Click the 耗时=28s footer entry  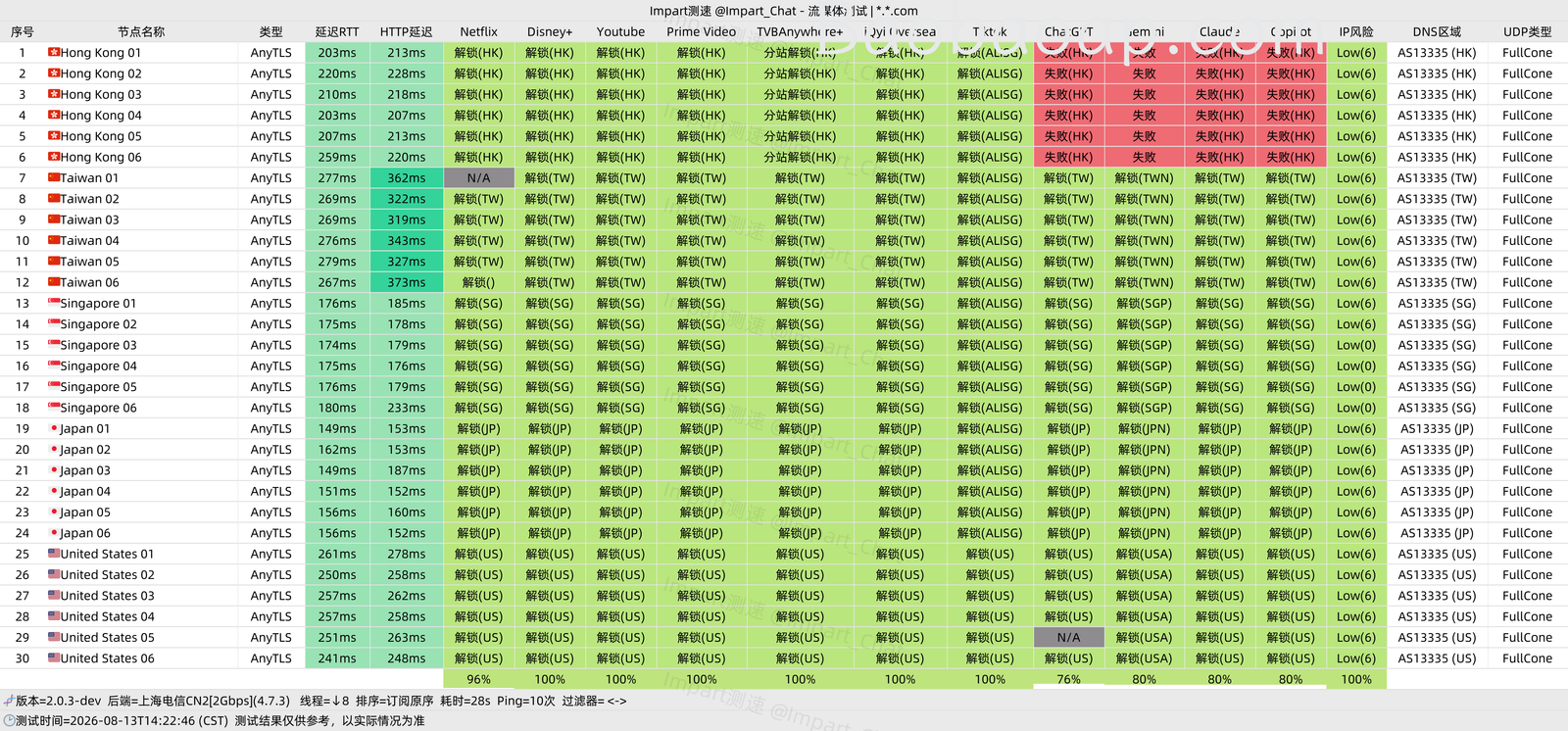click(465, 701)
